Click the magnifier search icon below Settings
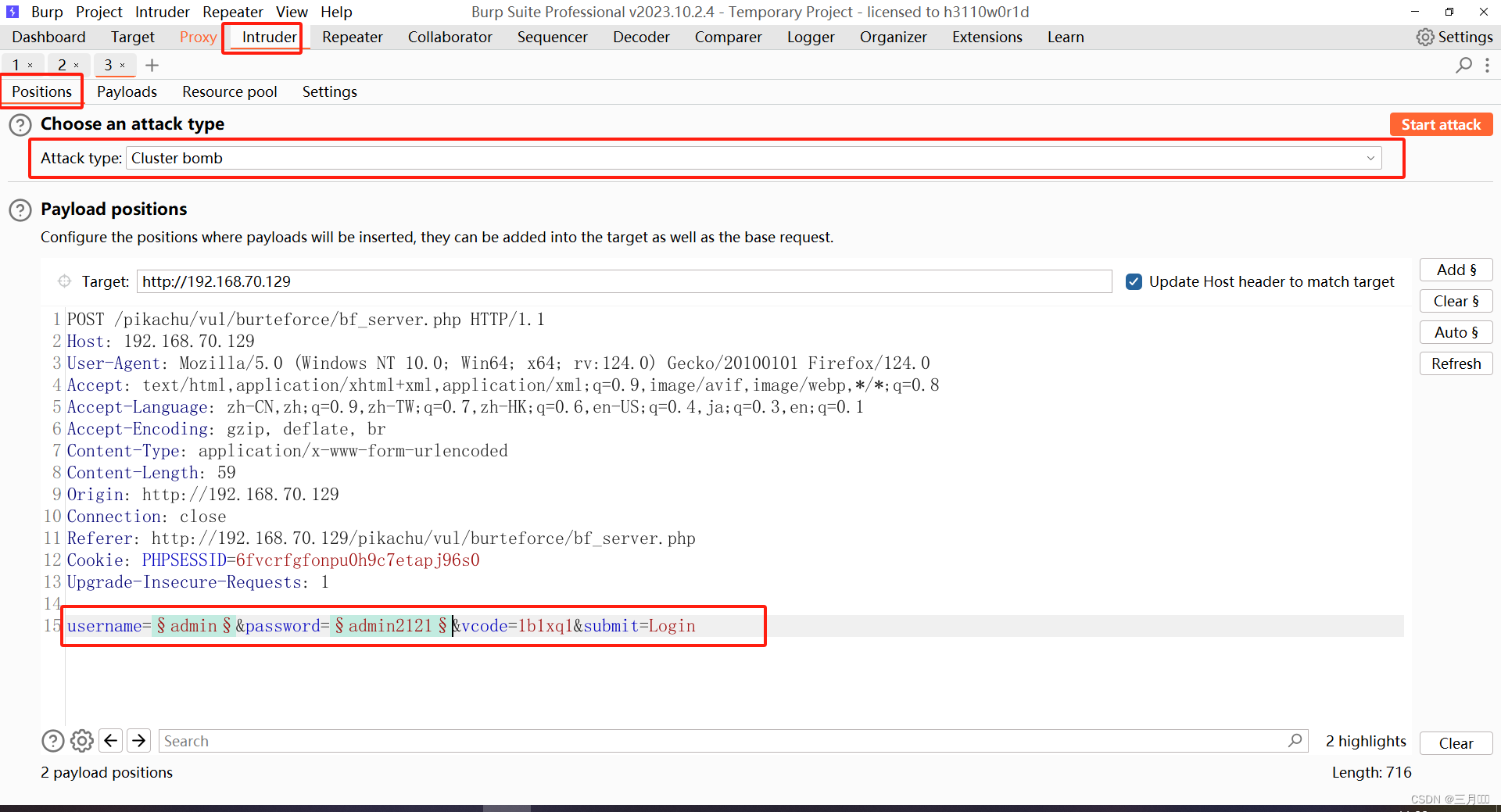1501x812 pixels. coord(1463,66)
